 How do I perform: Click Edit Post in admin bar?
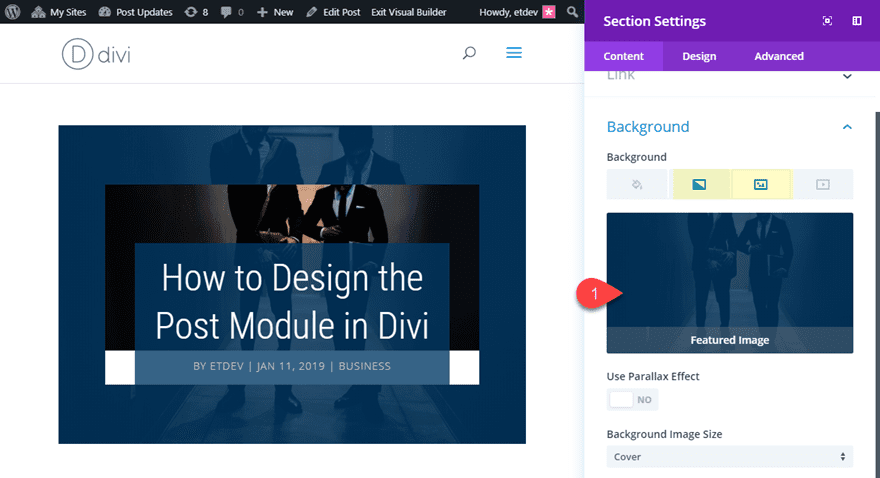[x=333, y=12]
